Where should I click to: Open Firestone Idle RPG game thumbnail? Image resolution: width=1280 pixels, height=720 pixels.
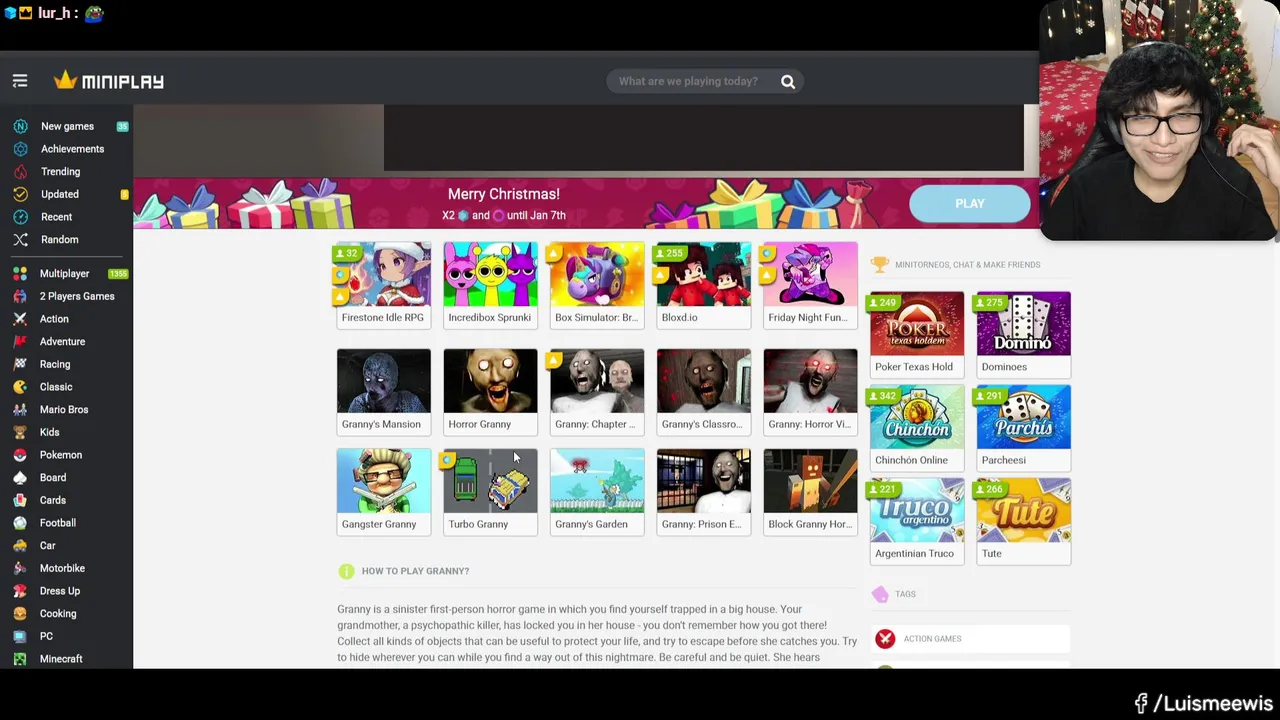coord(384,285)
